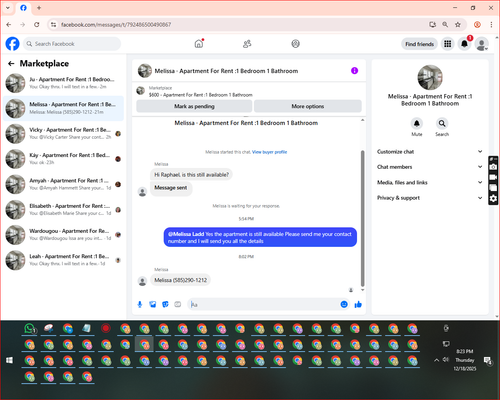This screenshot has height=400, width=500.
Task: View site information icon in address bar
Action: (53, 24)
